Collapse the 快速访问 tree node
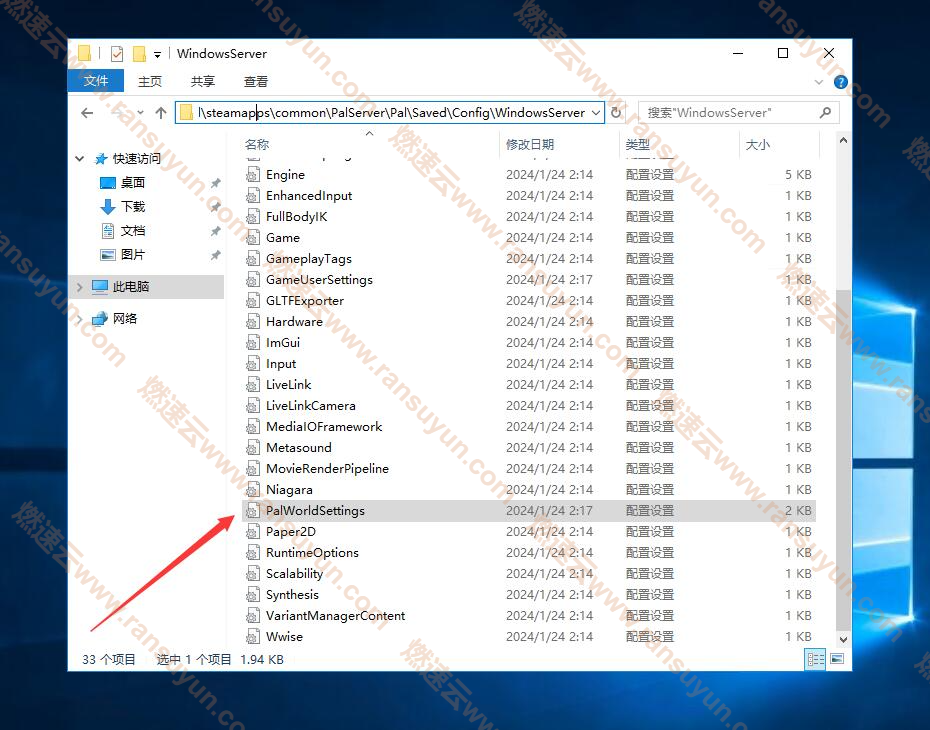 (79, 159)
